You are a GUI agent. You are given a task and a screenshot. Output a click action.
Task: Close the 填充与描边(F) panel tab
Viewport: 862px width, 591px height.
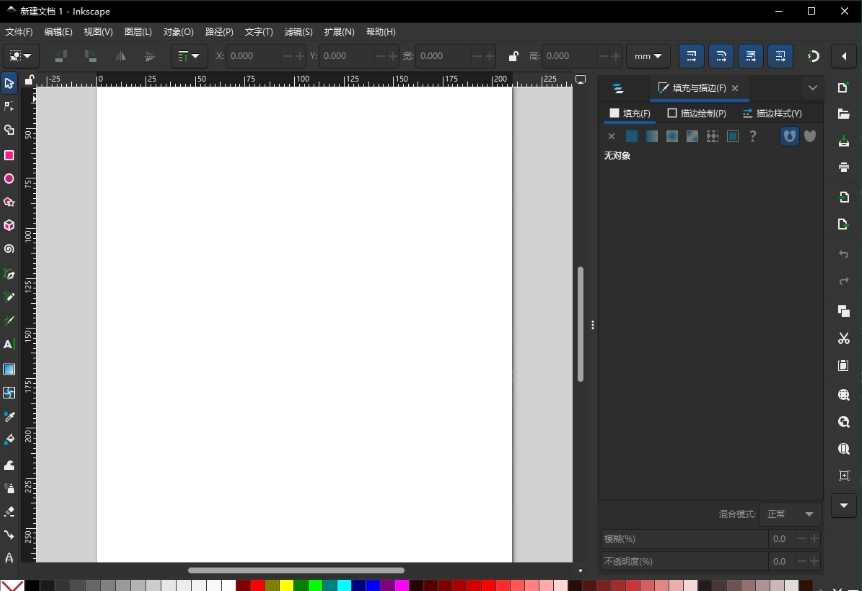[735, 88]
